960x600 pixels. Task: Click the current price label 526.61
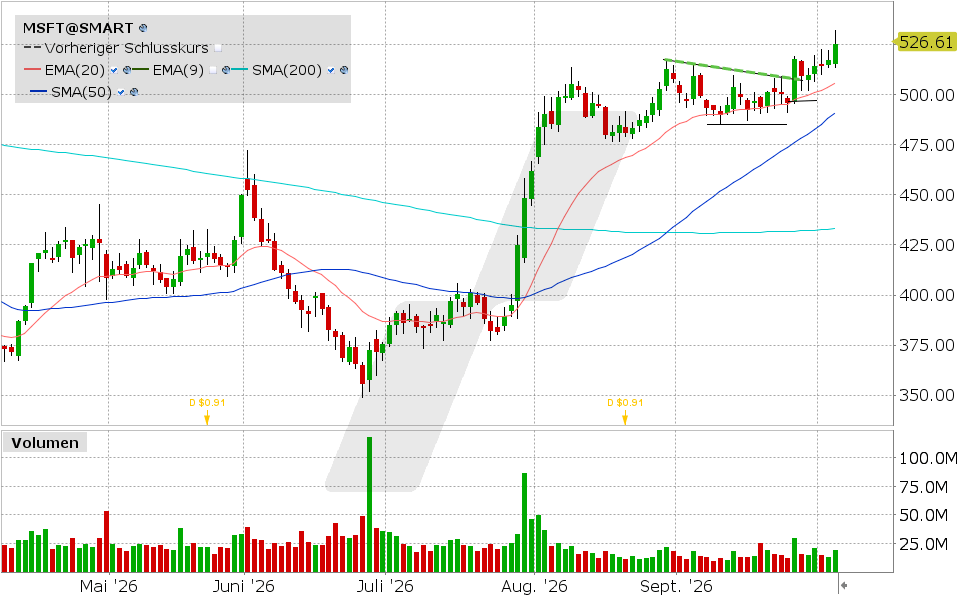pyautogui.click(x=925, y=42)
